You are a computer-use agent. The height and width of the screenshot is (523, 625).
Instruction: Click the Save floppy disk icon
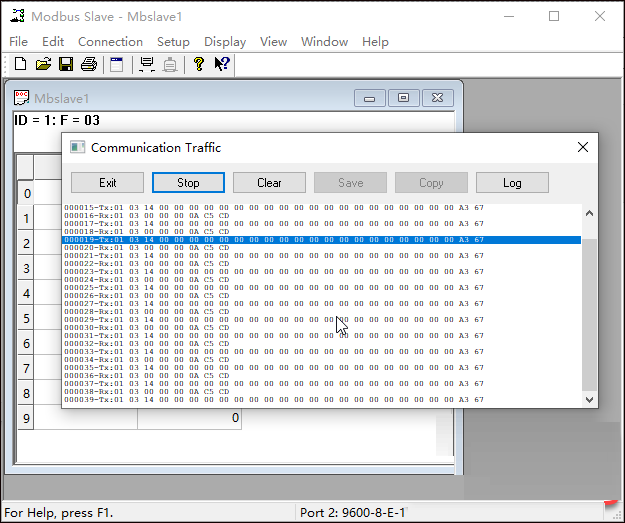coord(66,64)
